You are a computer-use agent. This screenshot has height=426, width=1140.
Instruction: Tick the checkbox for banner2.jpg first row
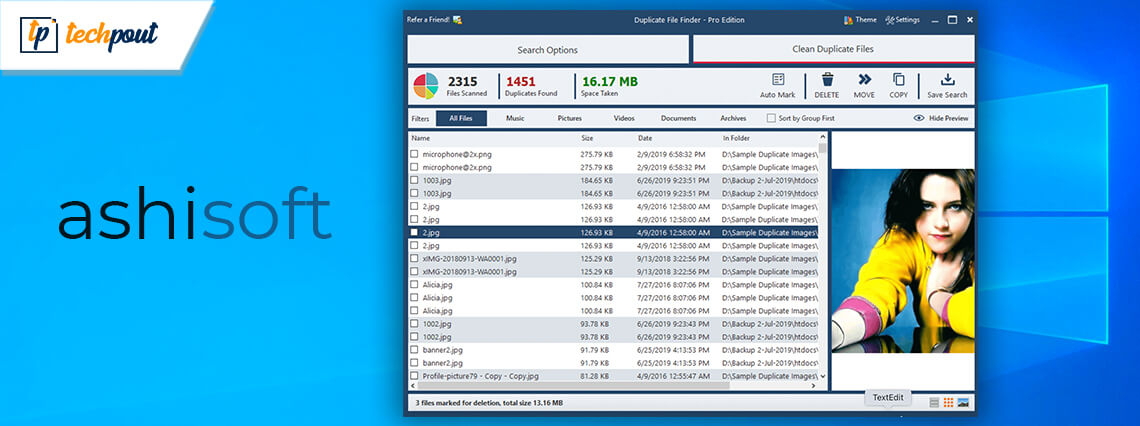click(x=414, y=350)
